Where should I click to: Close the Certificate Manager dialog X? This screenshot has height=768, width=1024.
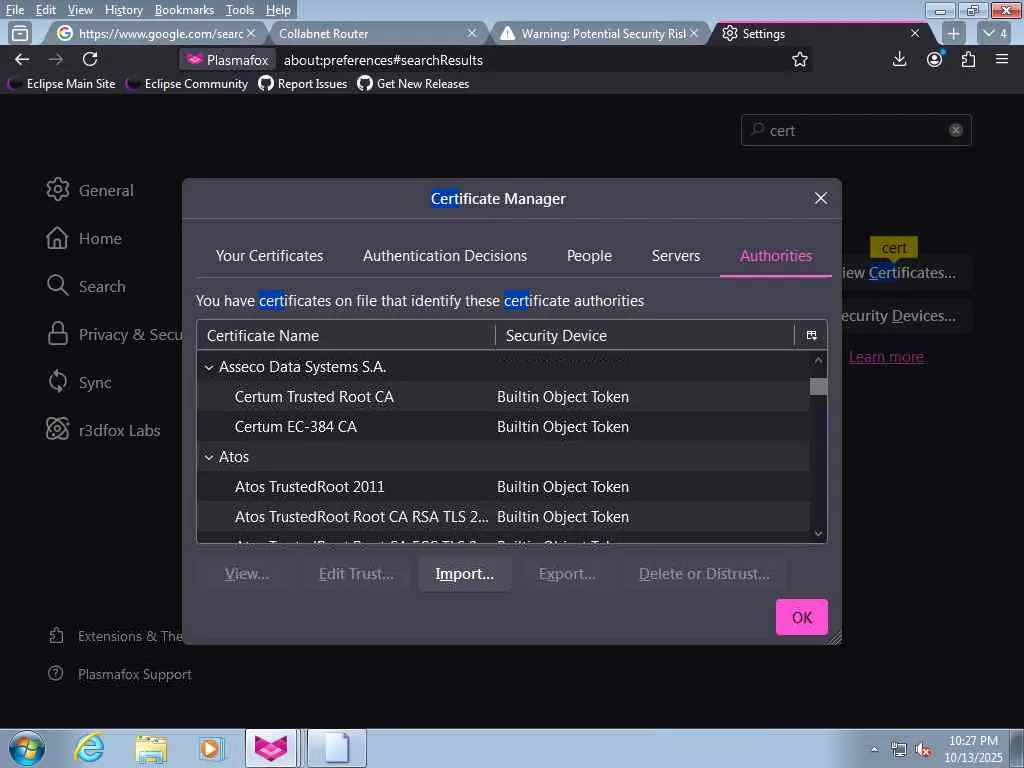tap(821, 198)
